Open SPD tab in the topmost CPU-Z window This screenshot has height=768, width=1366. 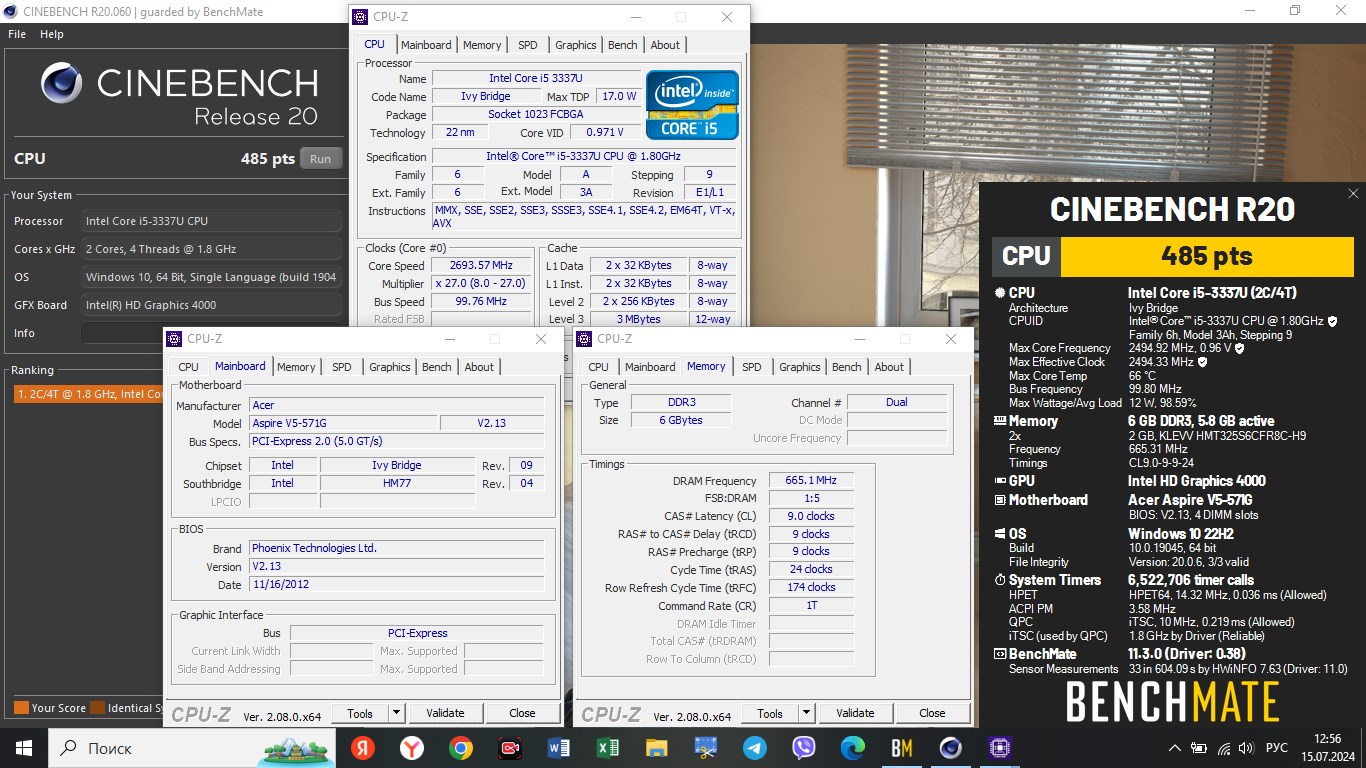(528, 45)
